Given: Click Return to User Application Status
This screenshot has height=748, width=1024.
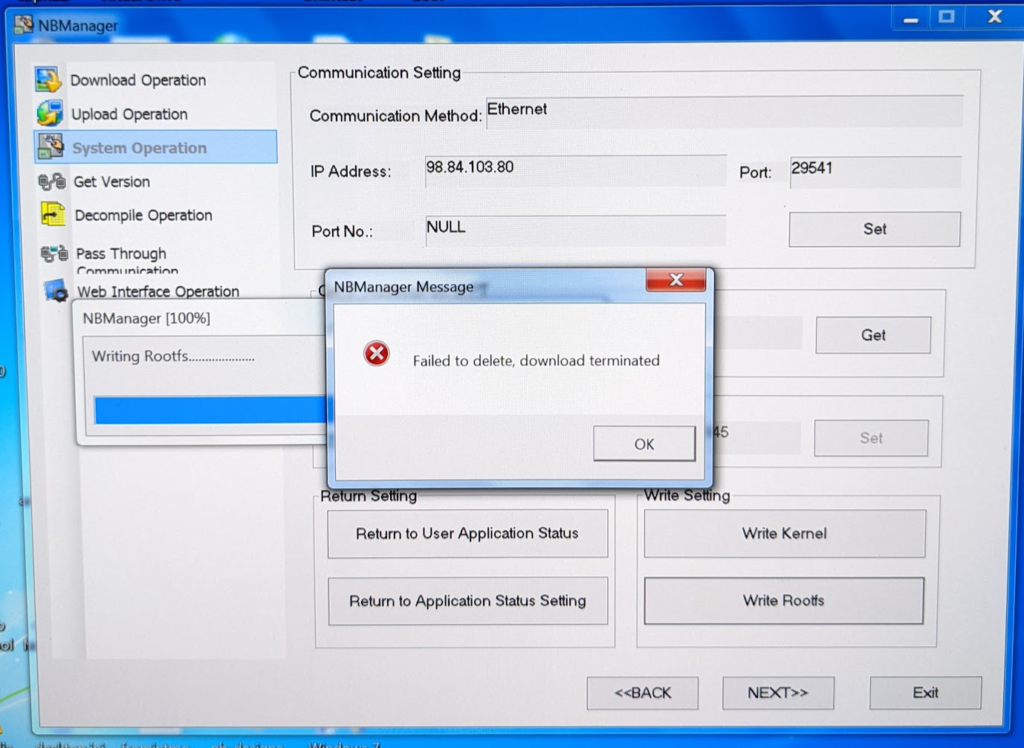Looking at the screenshot, I should click(x=467, y=534).
